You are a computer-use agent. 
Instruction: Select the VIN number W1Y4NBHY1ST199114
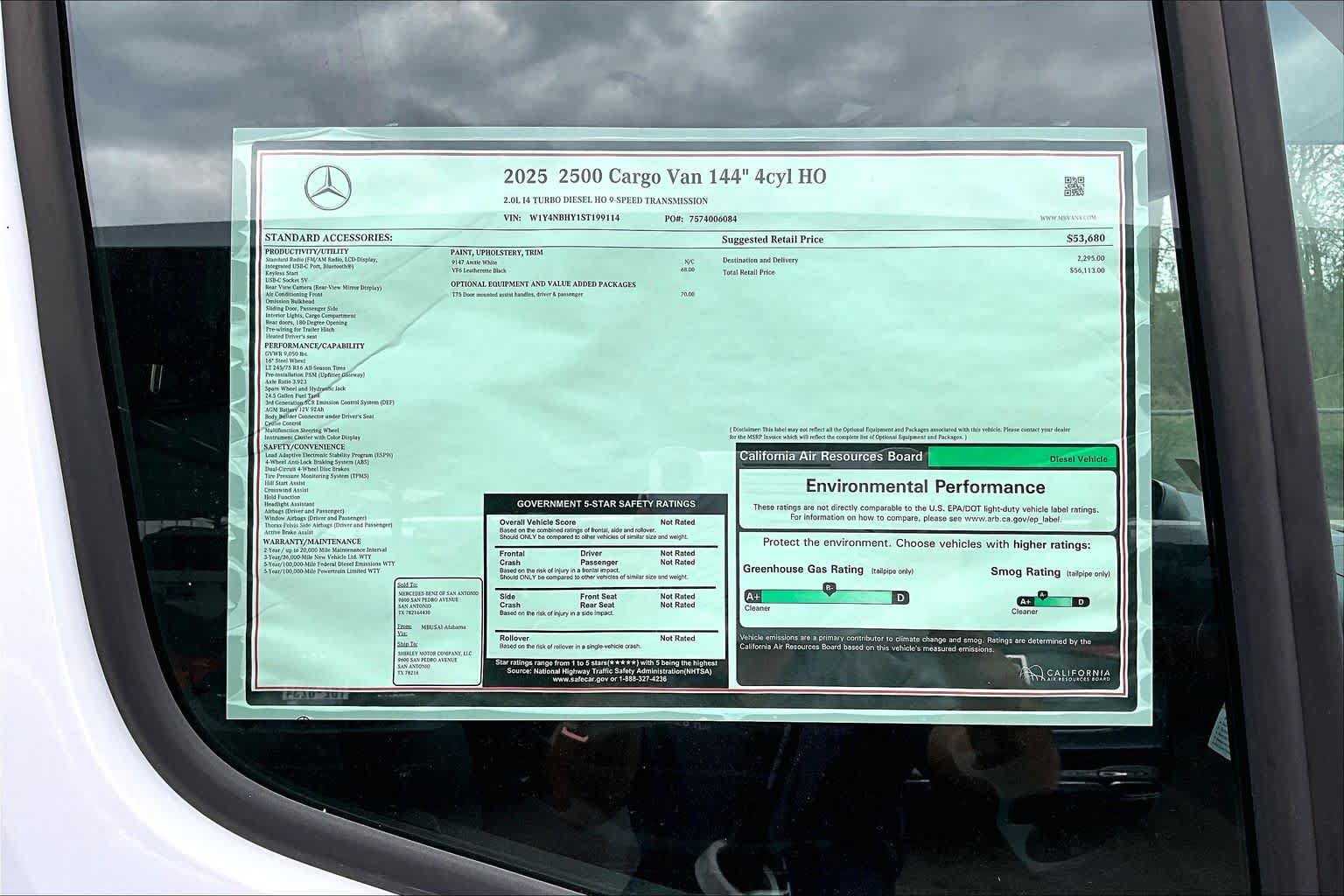pos(574,218)
